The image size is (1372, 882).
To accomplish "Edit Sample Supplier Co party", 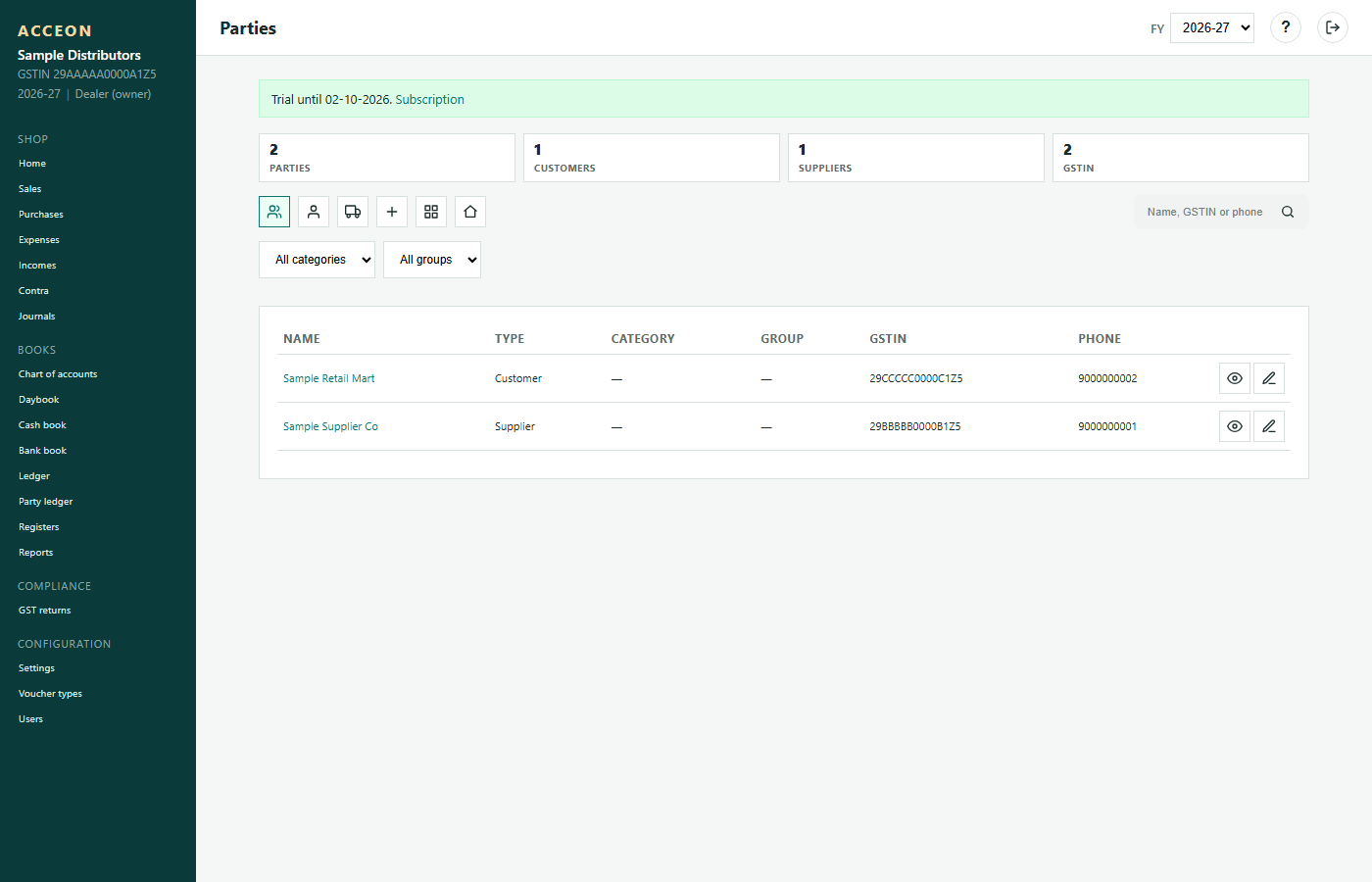I will (1269, 426).
